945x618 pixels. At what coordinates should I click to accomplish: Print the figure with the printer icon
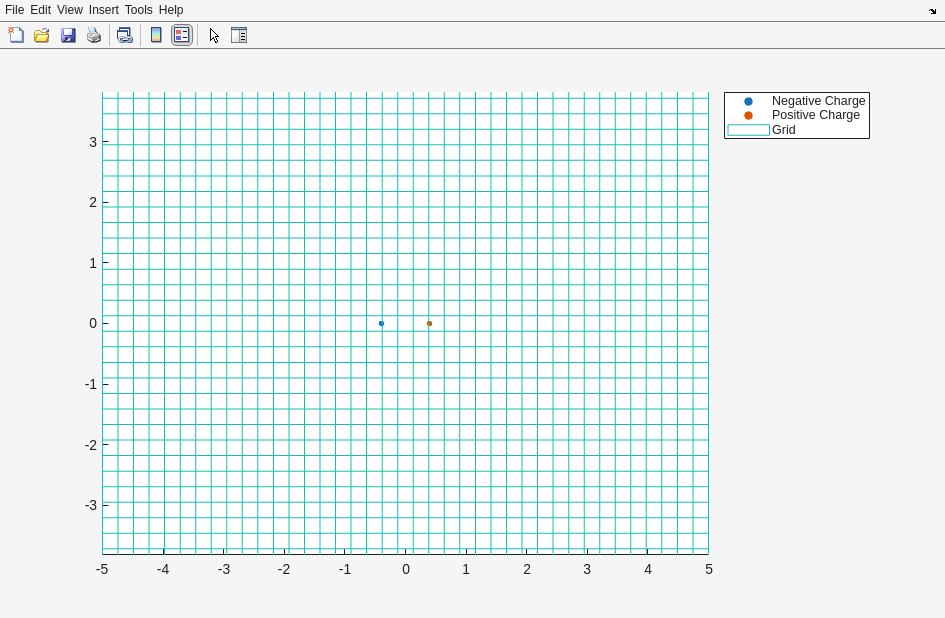pos(94,35)
